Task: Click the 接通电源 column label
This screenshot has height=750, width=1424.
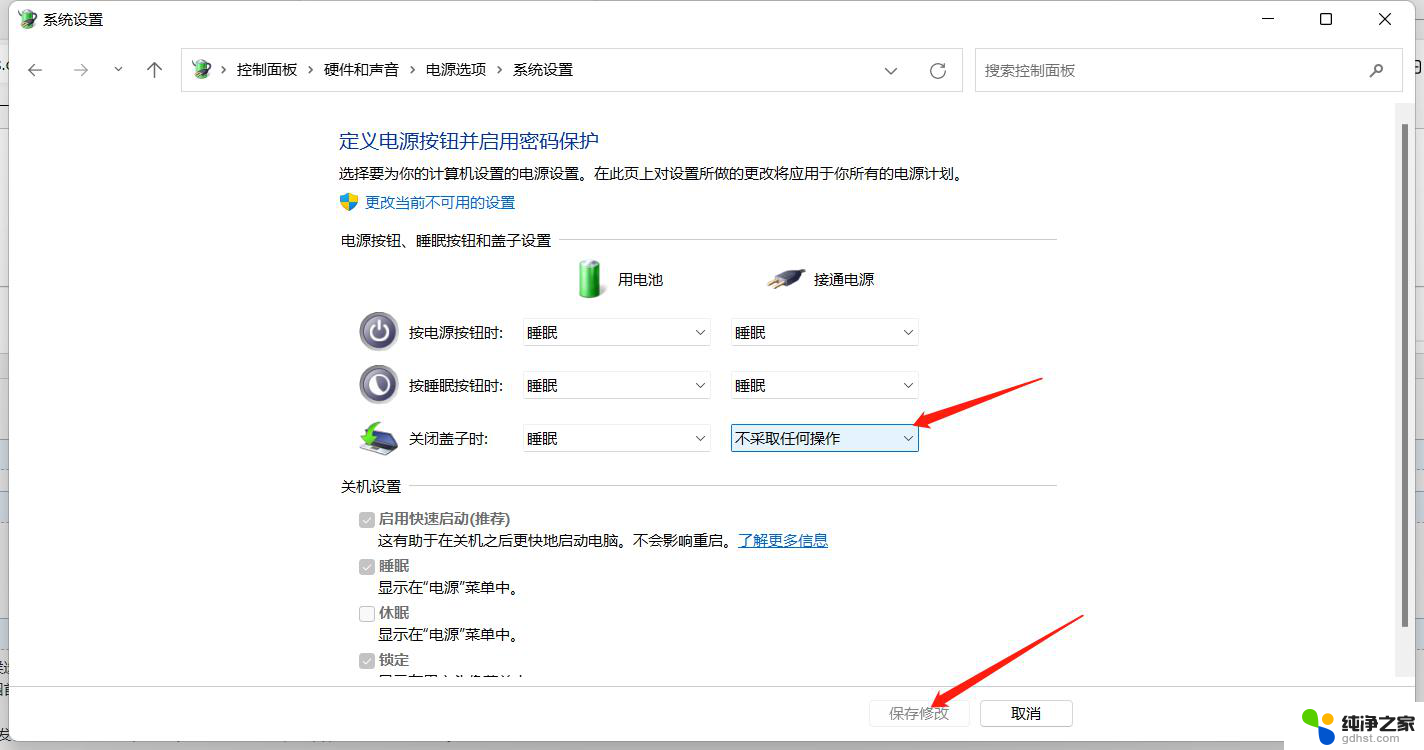Action: 844,280
